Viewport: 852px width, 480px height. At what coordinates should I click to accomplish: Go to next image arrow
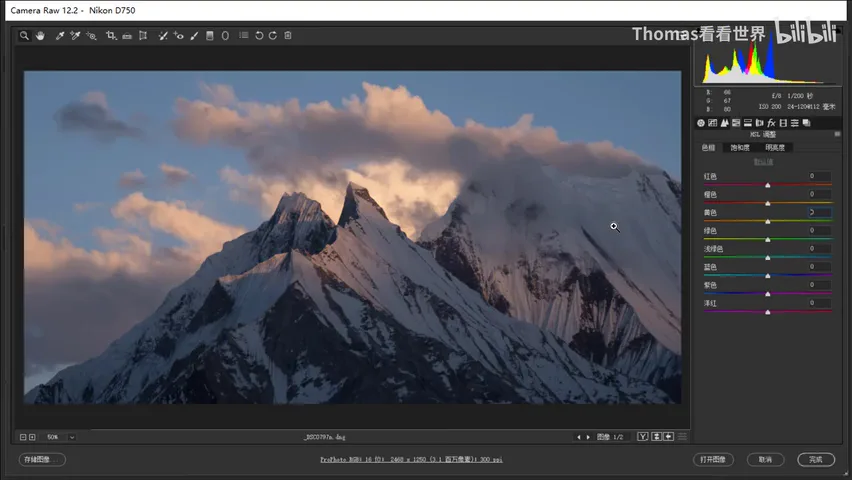click(588, 437)
